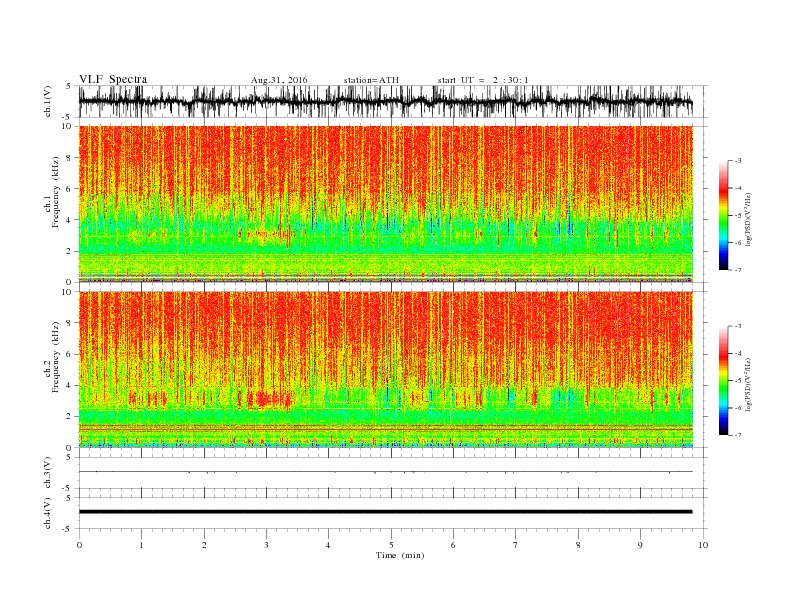
Task: Click the thick black ch.4 trace
Action: click(385, 512)
